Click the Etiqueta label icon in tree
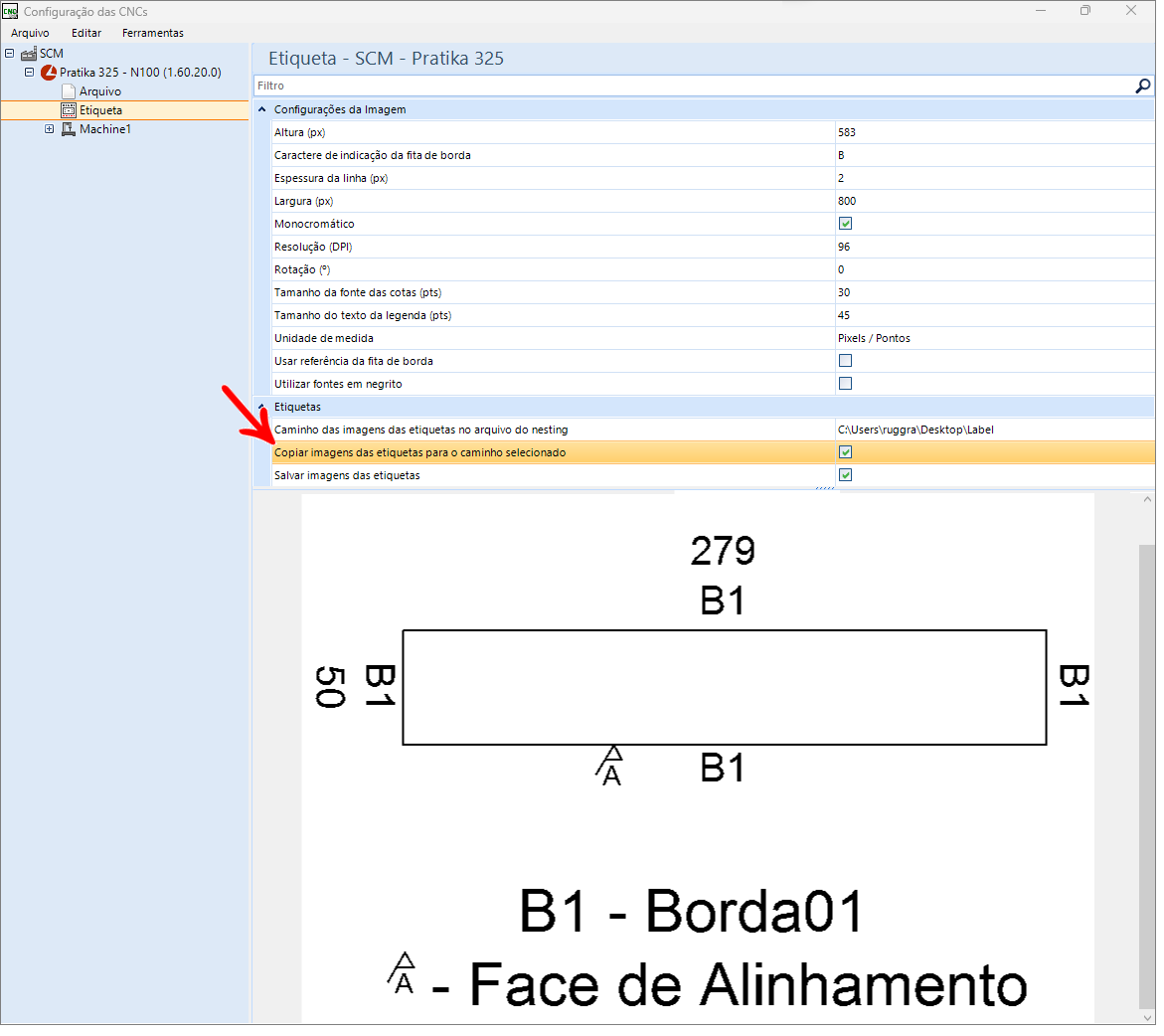This screenshot has height=1036, width=1164. click(69, 110)
